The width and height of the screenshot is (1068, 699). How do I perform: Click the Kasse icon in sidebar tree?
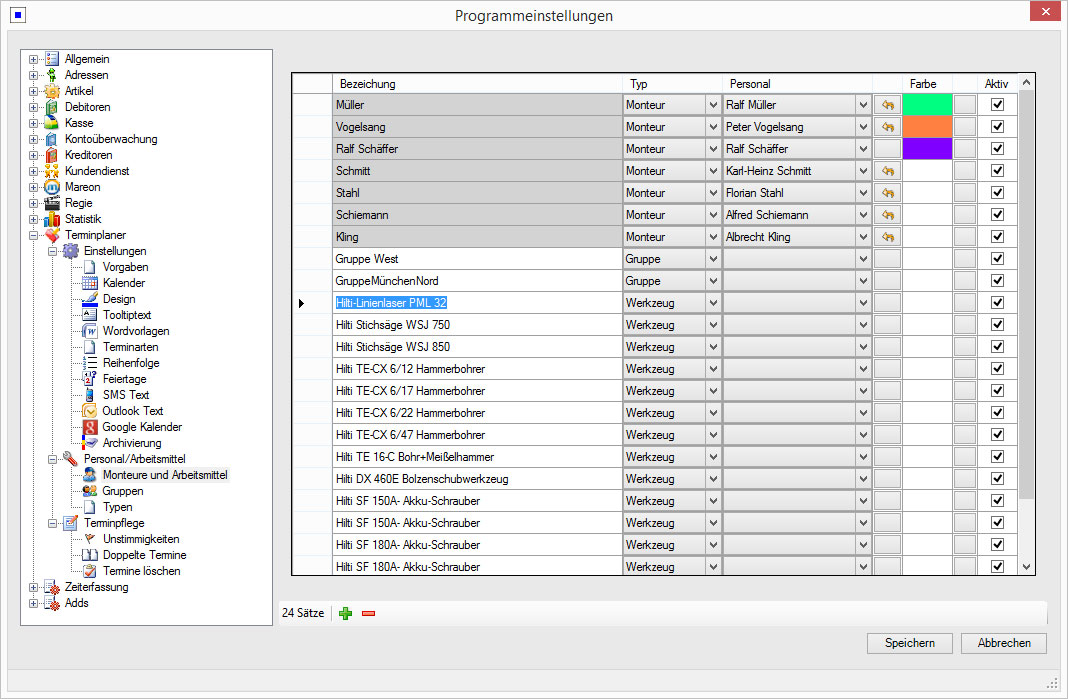(52, 123)
